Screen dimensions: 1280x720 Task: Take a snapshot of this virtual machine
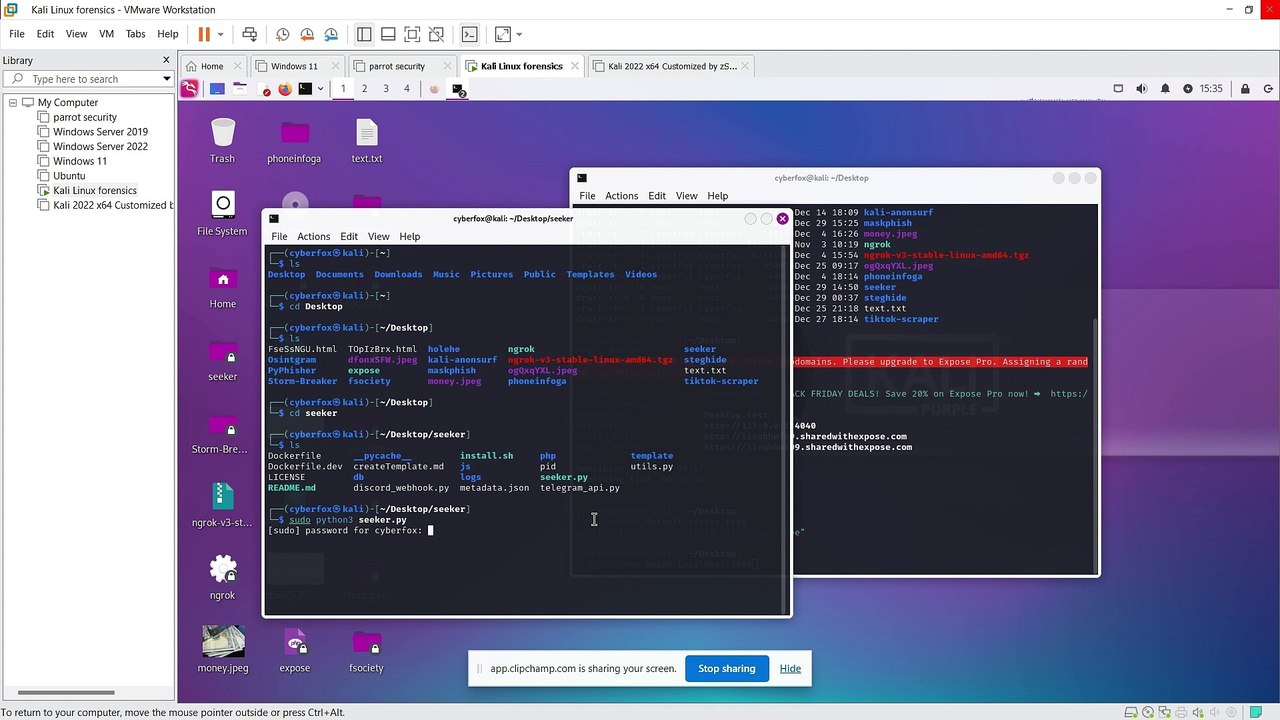click(283, 34)
